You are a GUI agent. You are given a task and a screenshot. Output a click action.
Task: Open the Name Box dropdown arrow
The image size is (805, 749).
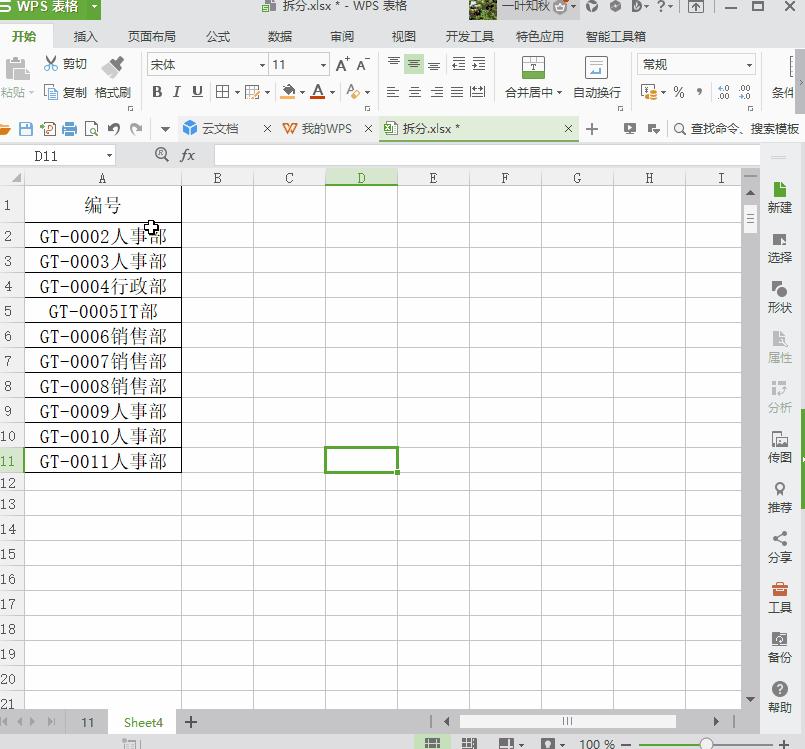tap(109, 156)
